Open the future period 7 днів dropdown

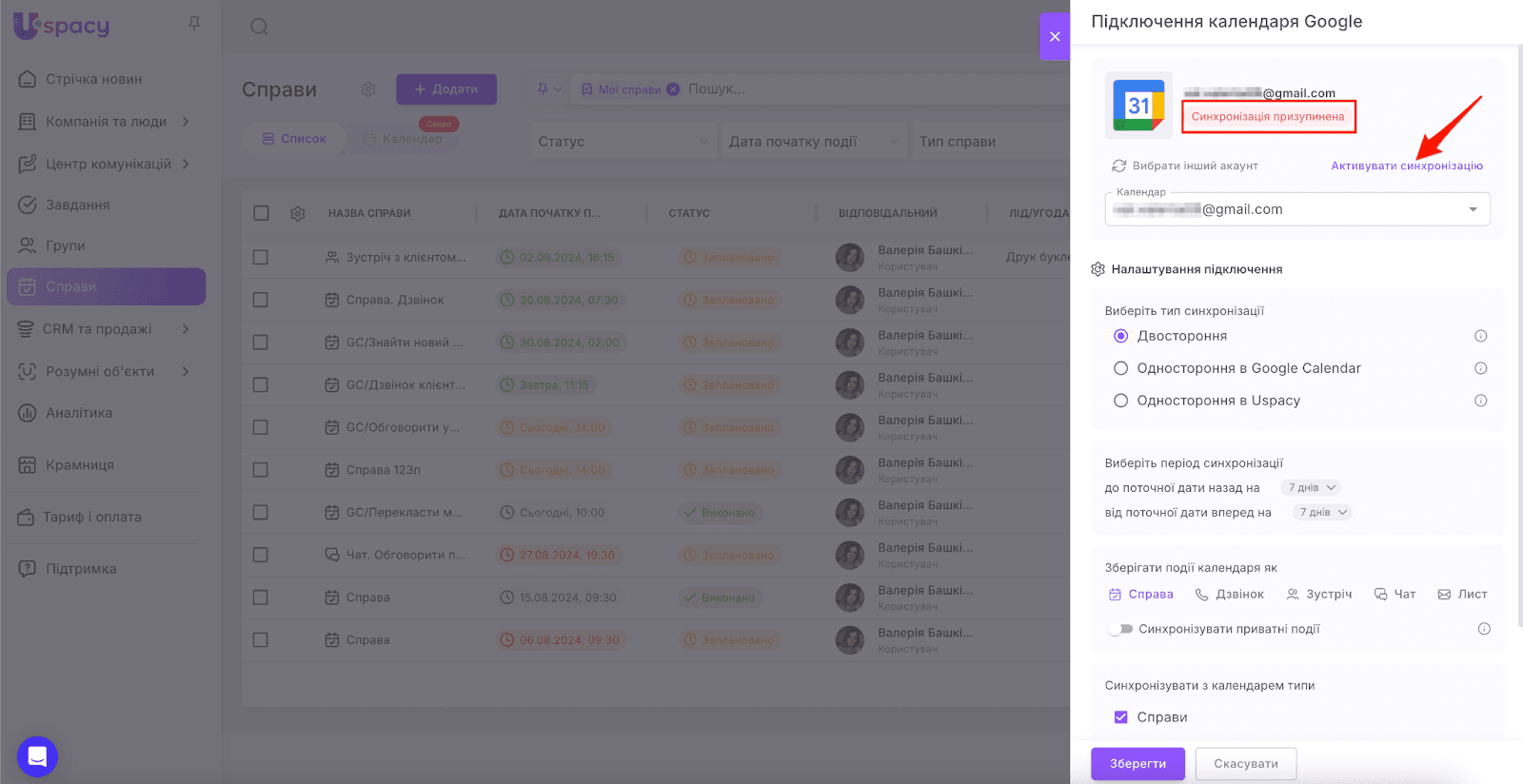1322,513
